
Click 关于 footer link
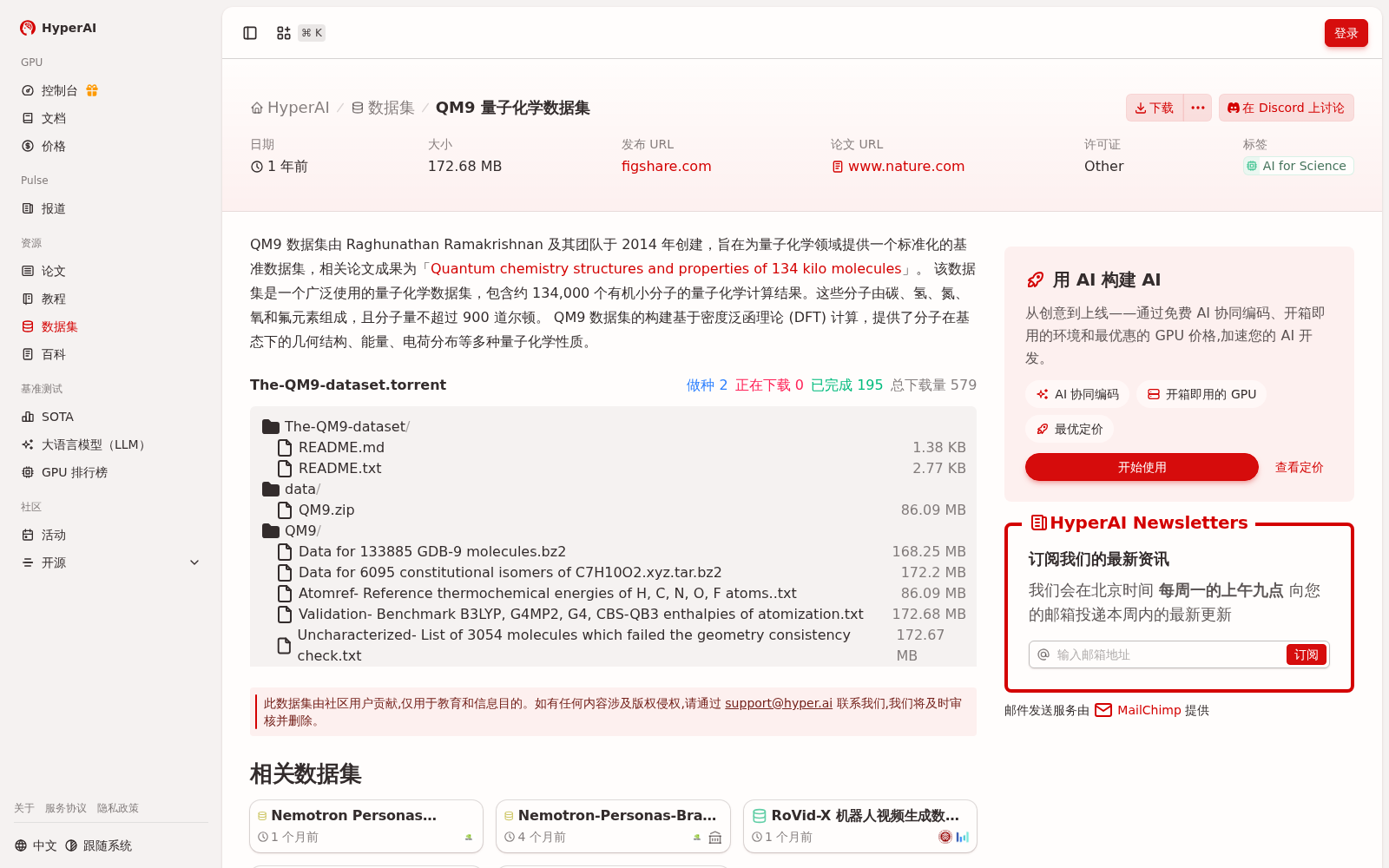(24, 808)
